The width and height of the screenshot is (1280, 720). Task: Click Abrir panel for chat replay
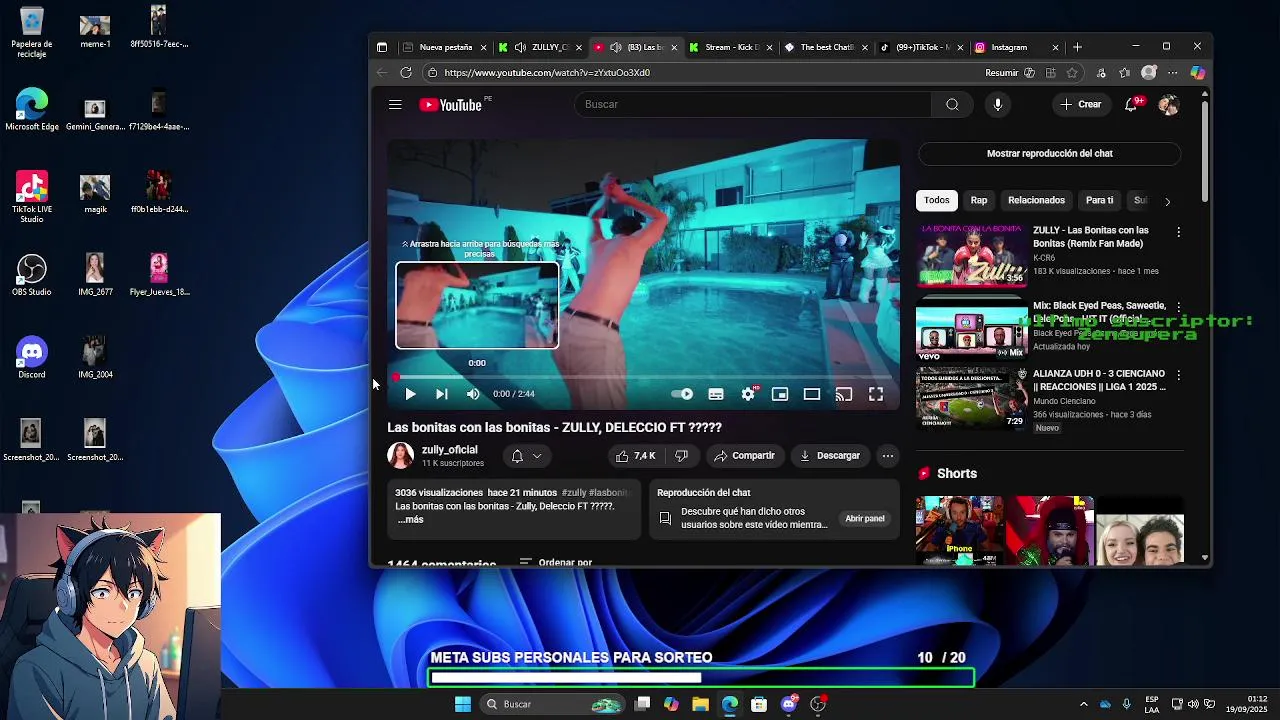(x=864, y=519)
